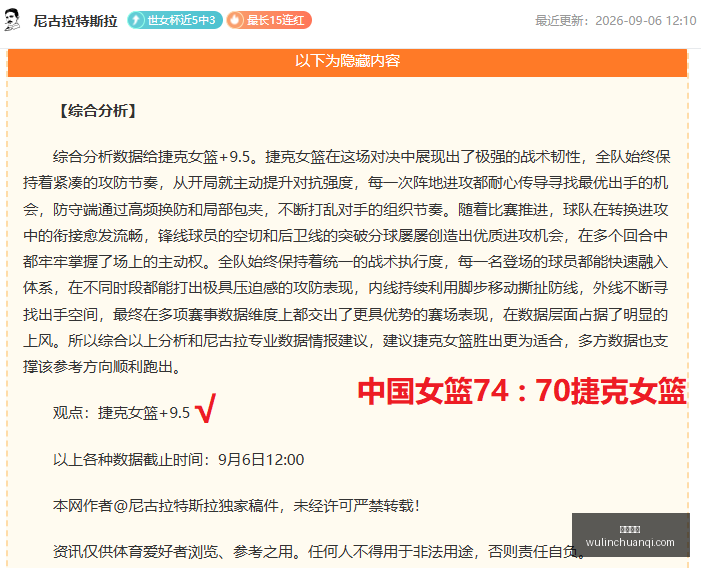701x568 pixels.
Task: Select the red score text 中国女篮74：70捷克女篮
Action: pyautogui.click(x=522, y=391)
